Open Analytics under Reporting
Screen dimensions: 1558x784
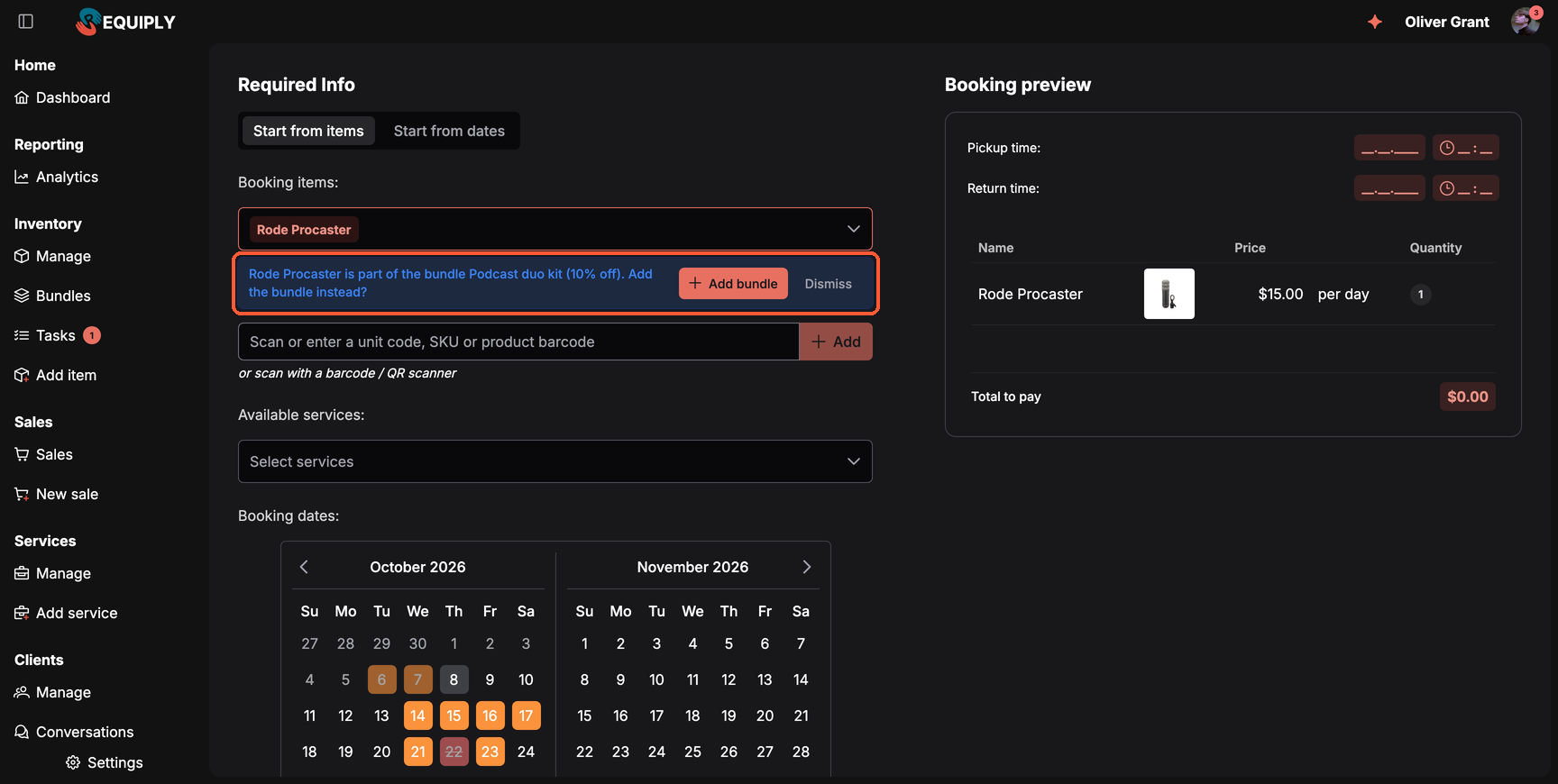click(x=57, y=177)
